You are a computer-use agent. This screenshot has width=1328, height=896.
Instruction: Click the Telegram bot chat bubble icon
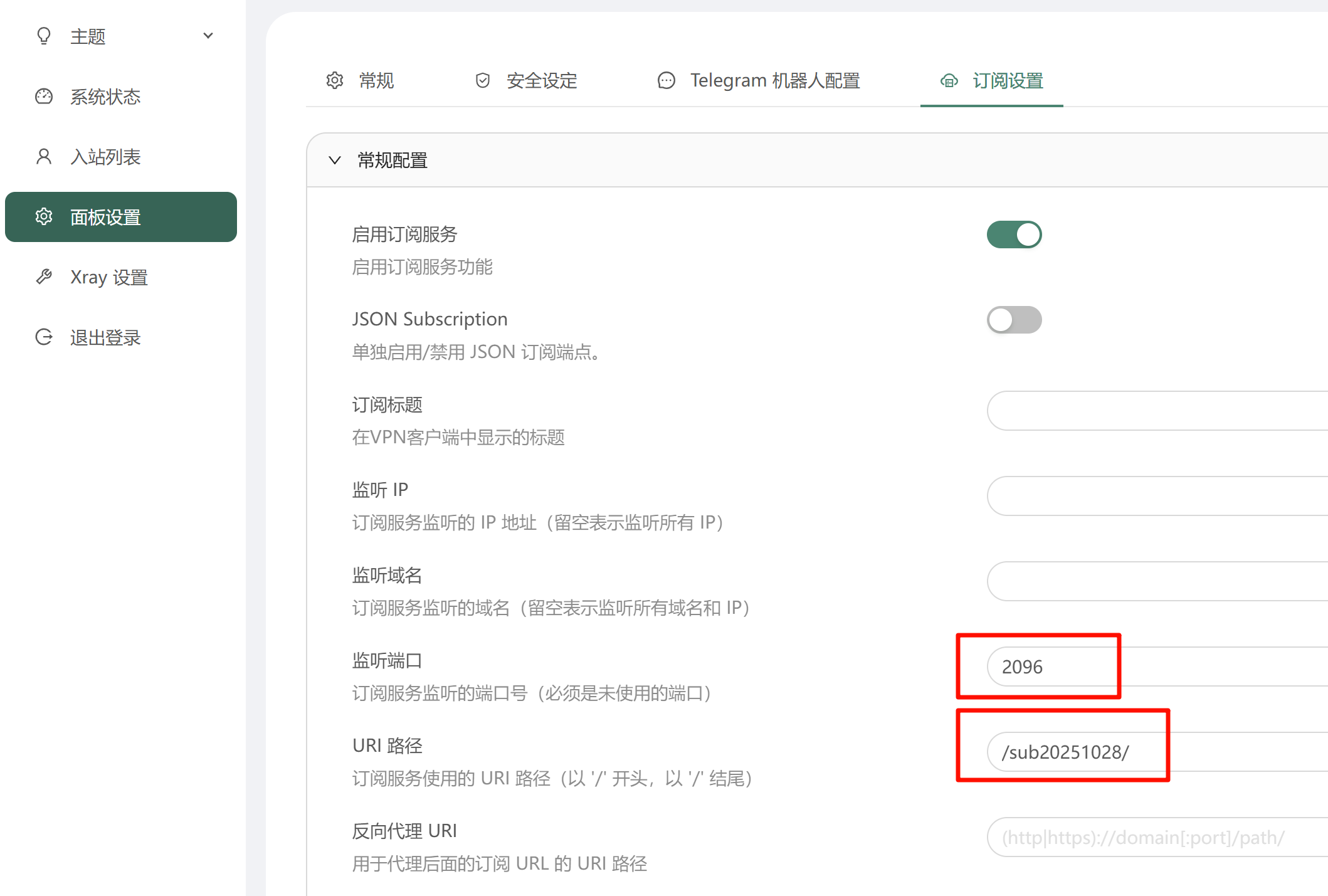pyautogui.click(x=666, y=80)
